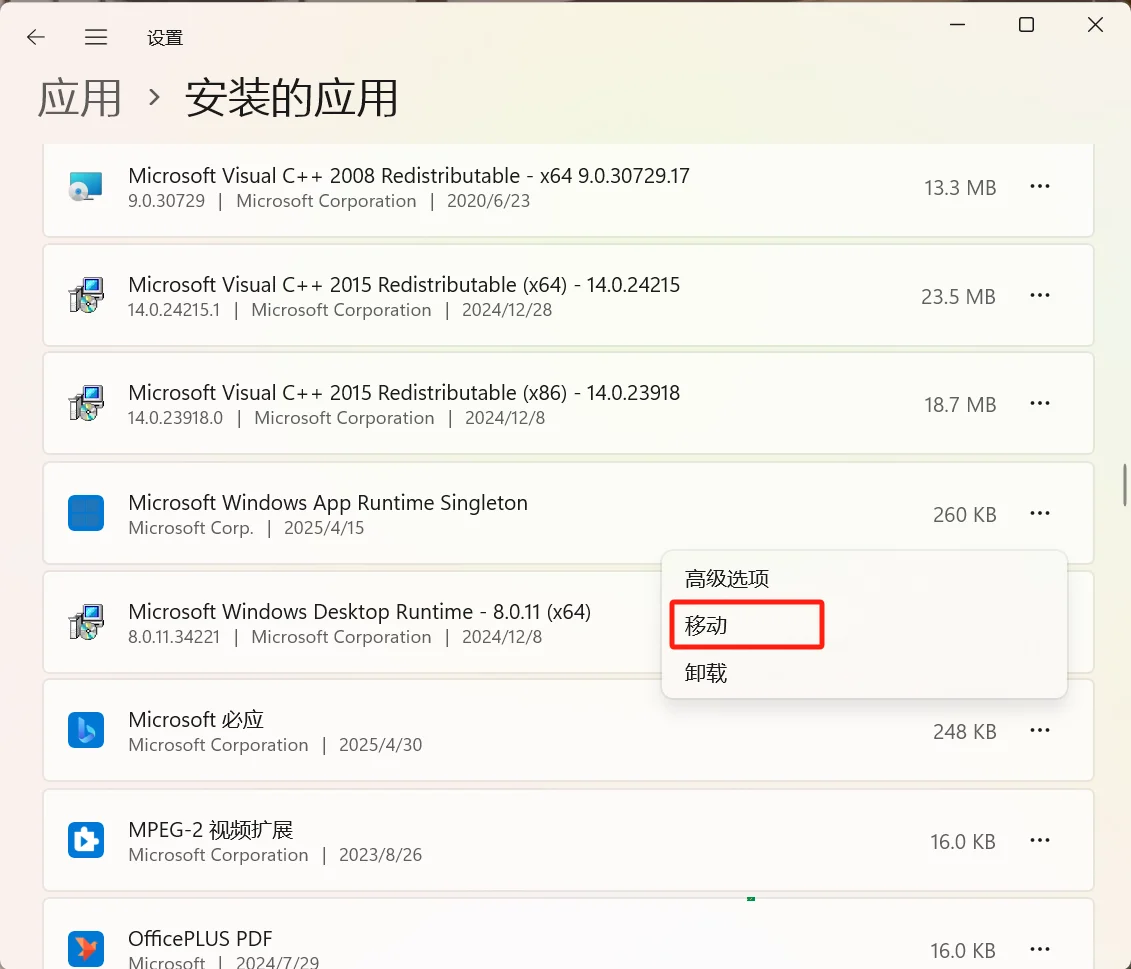The image size is (1131, 969).
Task: Open options menu for OfficePlus PDF
Action: (1040, 950)
